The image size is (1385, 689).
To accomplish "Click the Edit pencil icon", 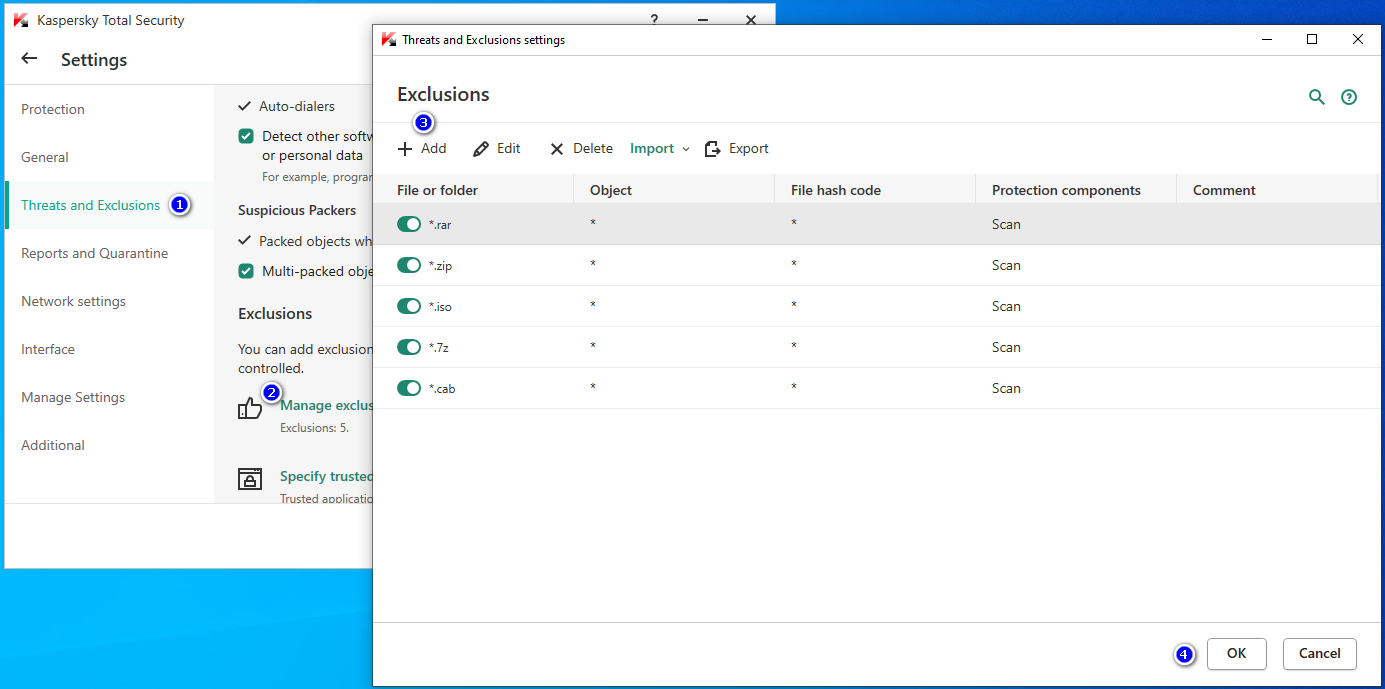I will [481, 149].
